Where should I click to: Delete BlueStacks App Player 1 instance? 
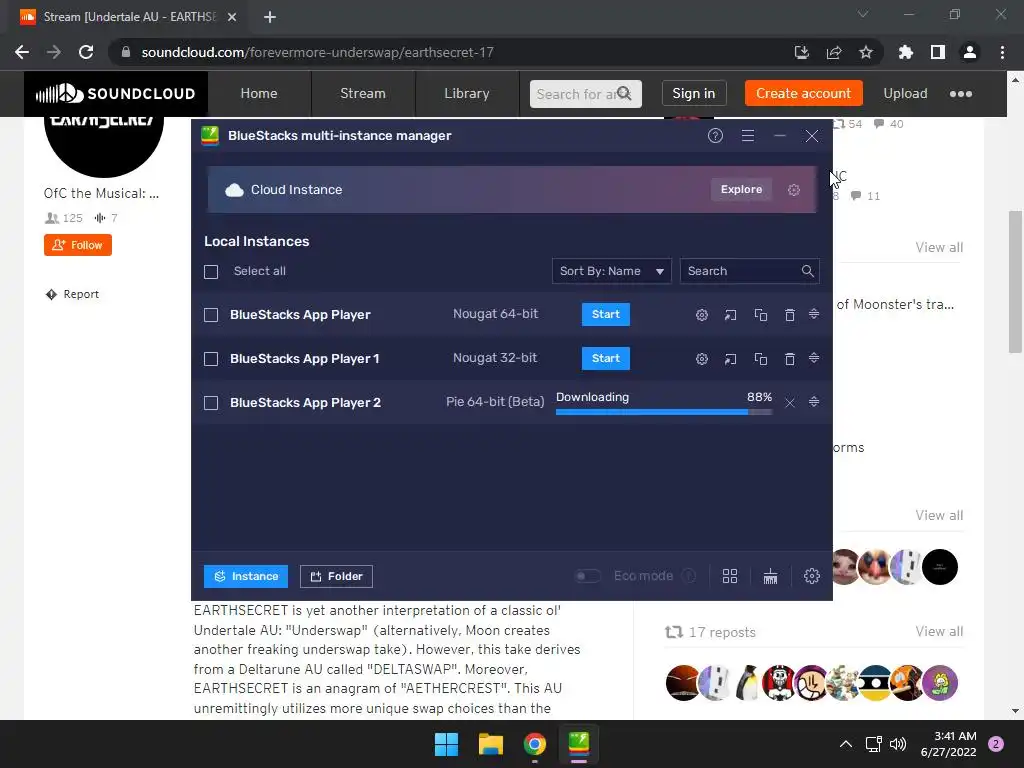(x=790, y=359)
